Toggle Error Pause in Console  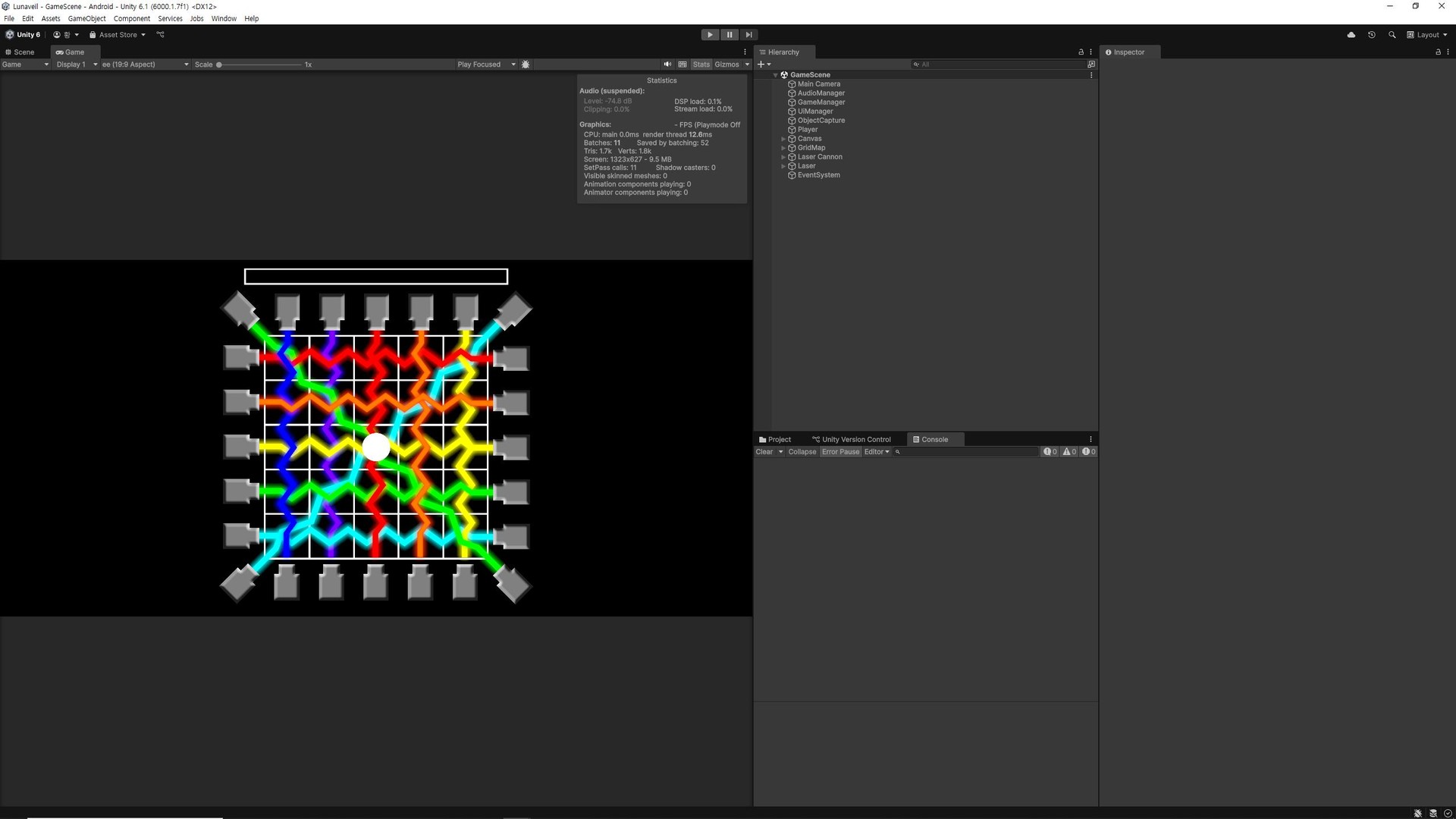click(x=840, y=452)
